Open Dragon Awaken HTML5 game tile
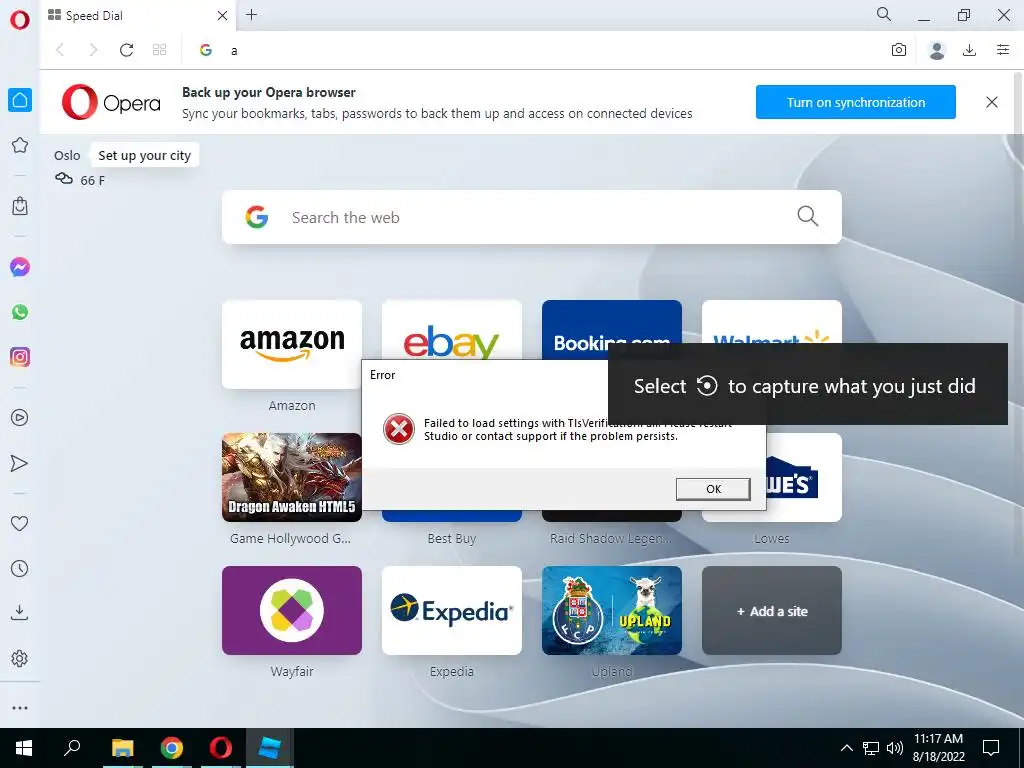The image size is (1024, 768). pyautogui.click(x=292, y=477)
